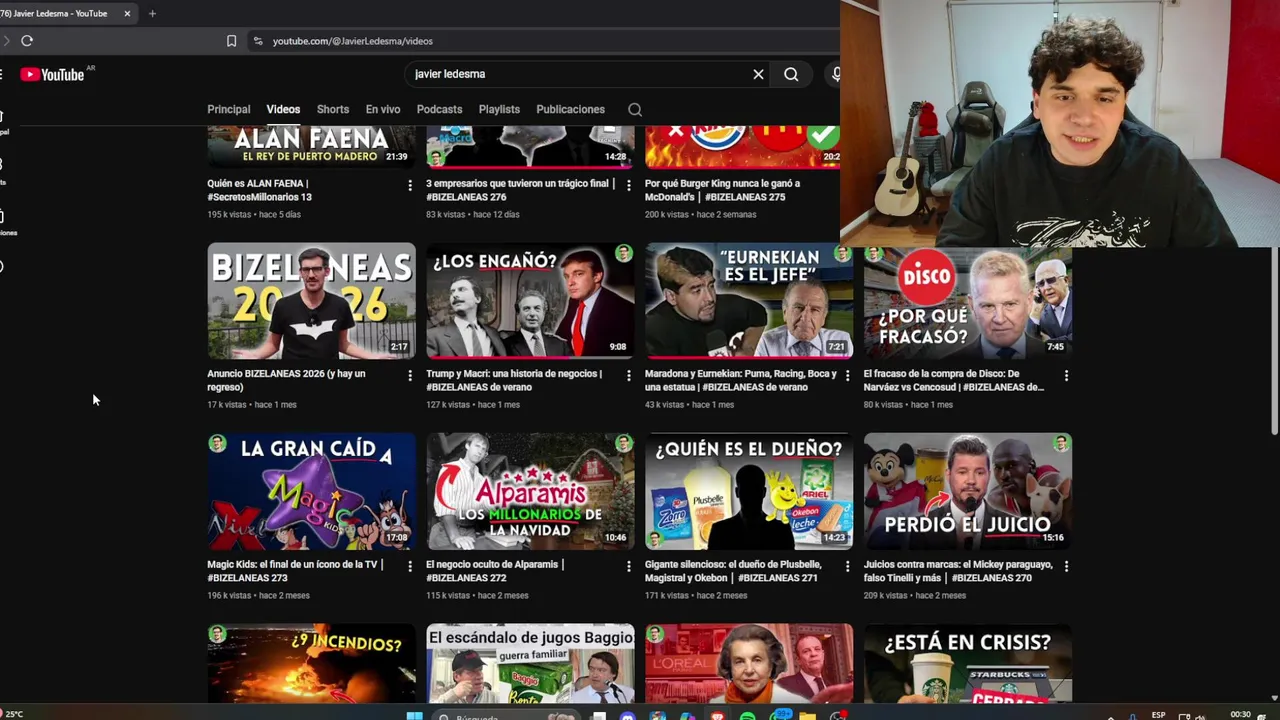This screenshot has width=1280, height=720.
Task: Open the Playlists channel tab
Action: coord(499,109)
